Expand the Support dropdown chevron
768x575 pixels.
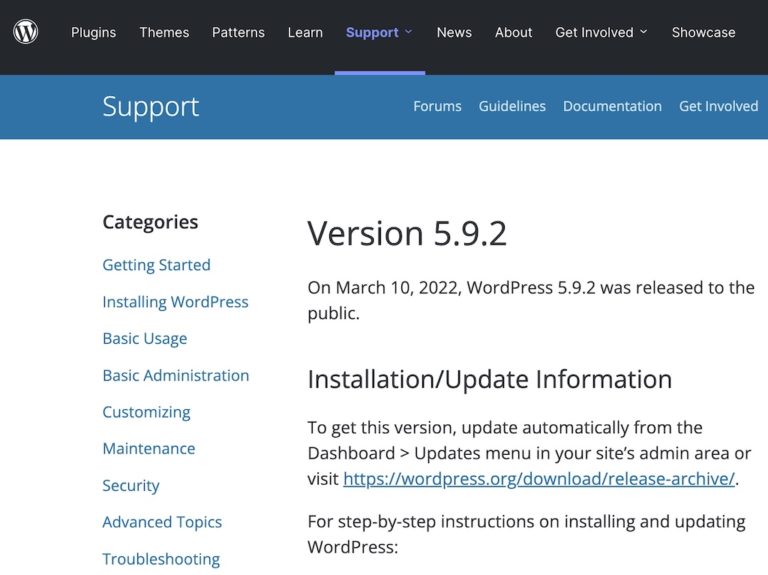408,32
